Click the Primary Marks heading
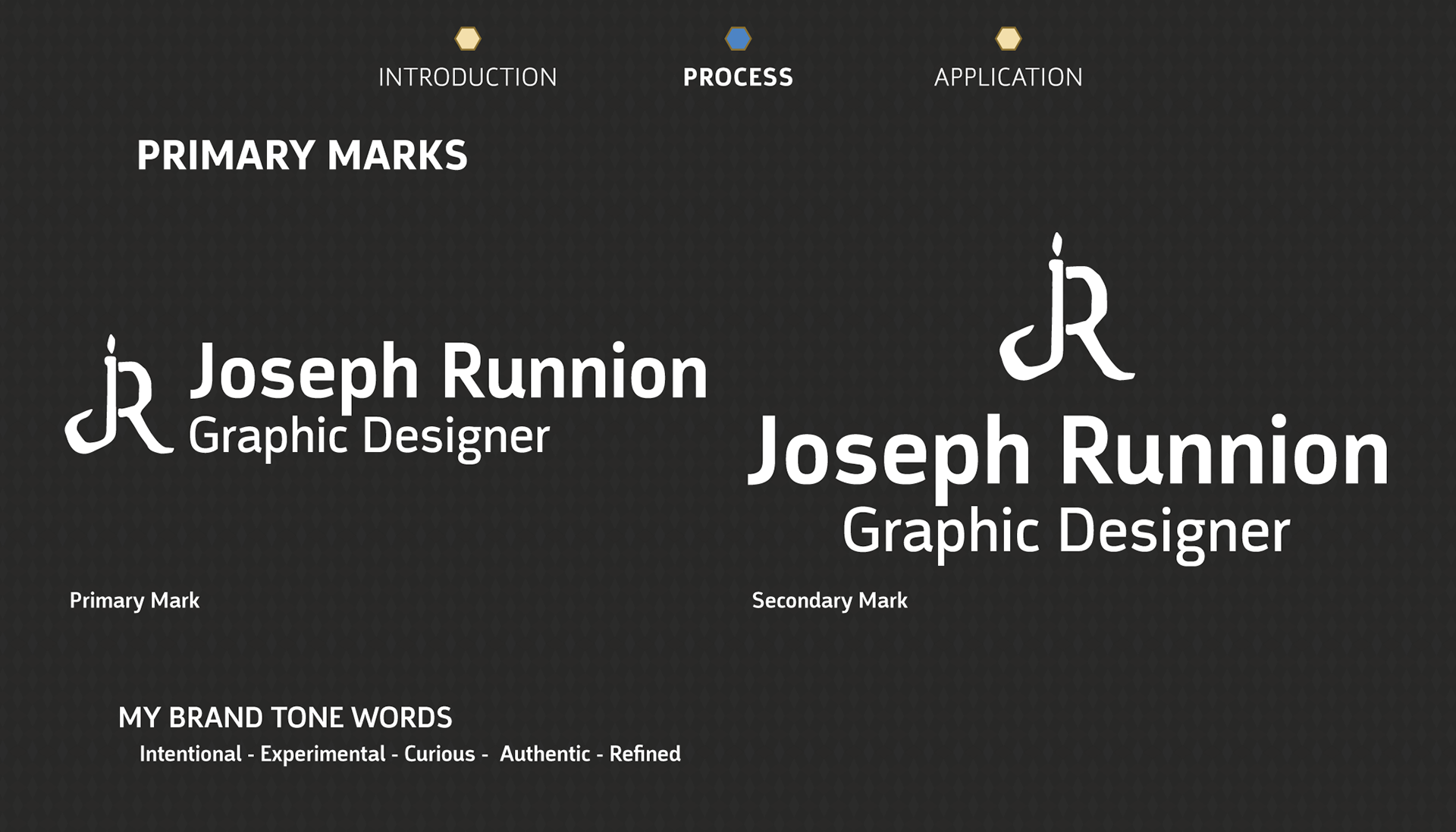This screenshot has width=1456, height=832. pyautogui.click(x=302, y=155)
